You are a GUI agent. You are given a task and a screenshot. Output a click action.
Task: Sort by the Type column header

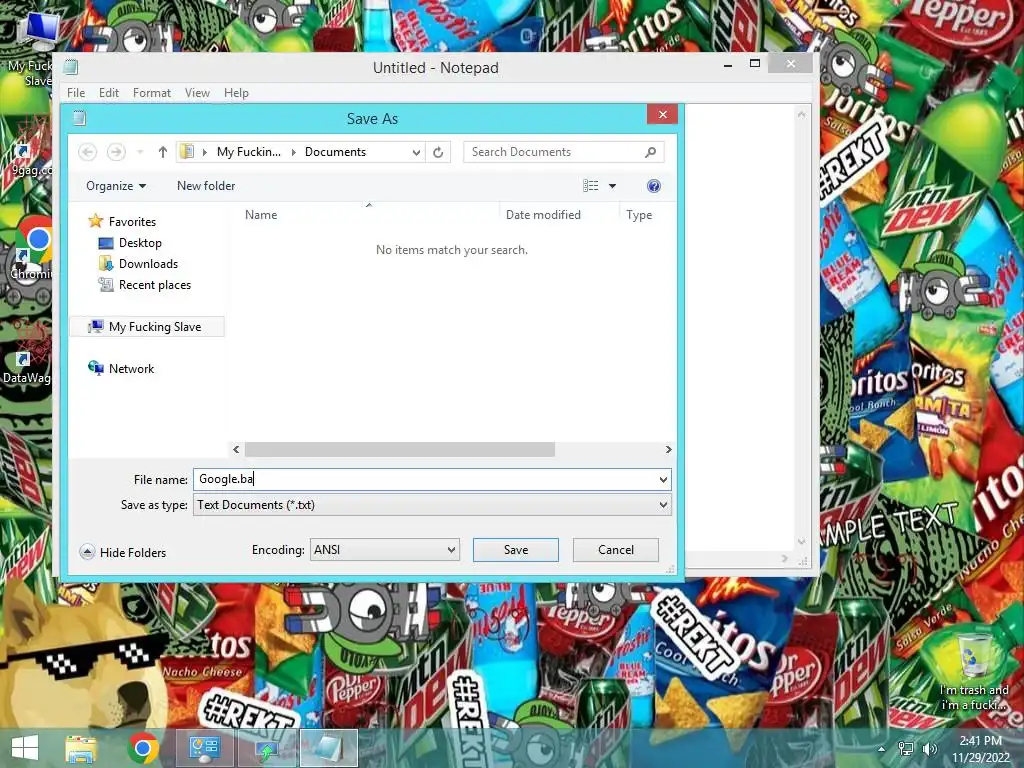(x=639, y=215)
